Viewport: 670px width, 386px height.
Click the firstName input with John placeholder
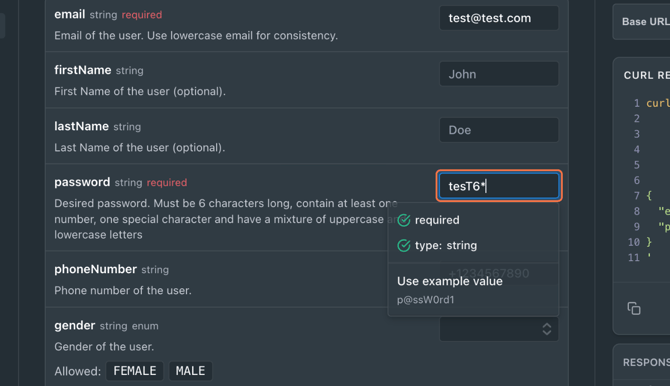(499, 74)
